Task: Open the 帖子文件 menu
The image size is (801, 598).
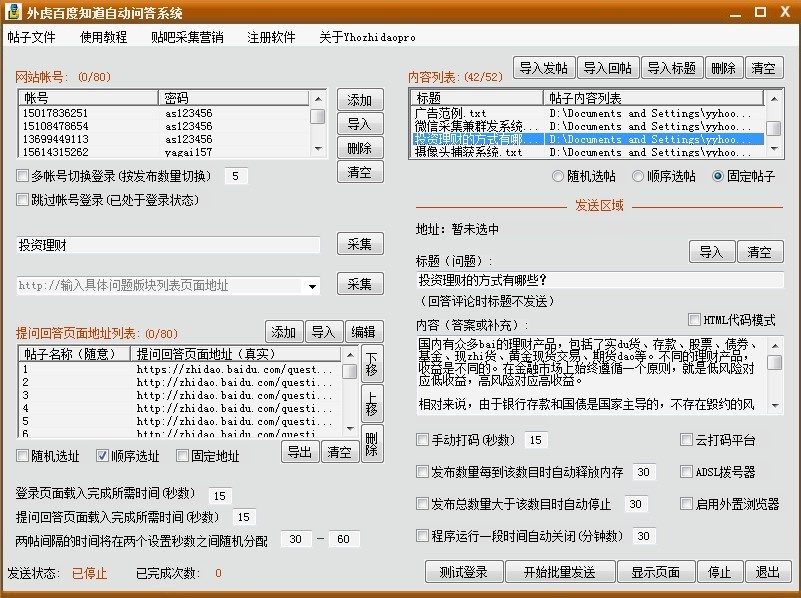Action: [x=31, y=37]
